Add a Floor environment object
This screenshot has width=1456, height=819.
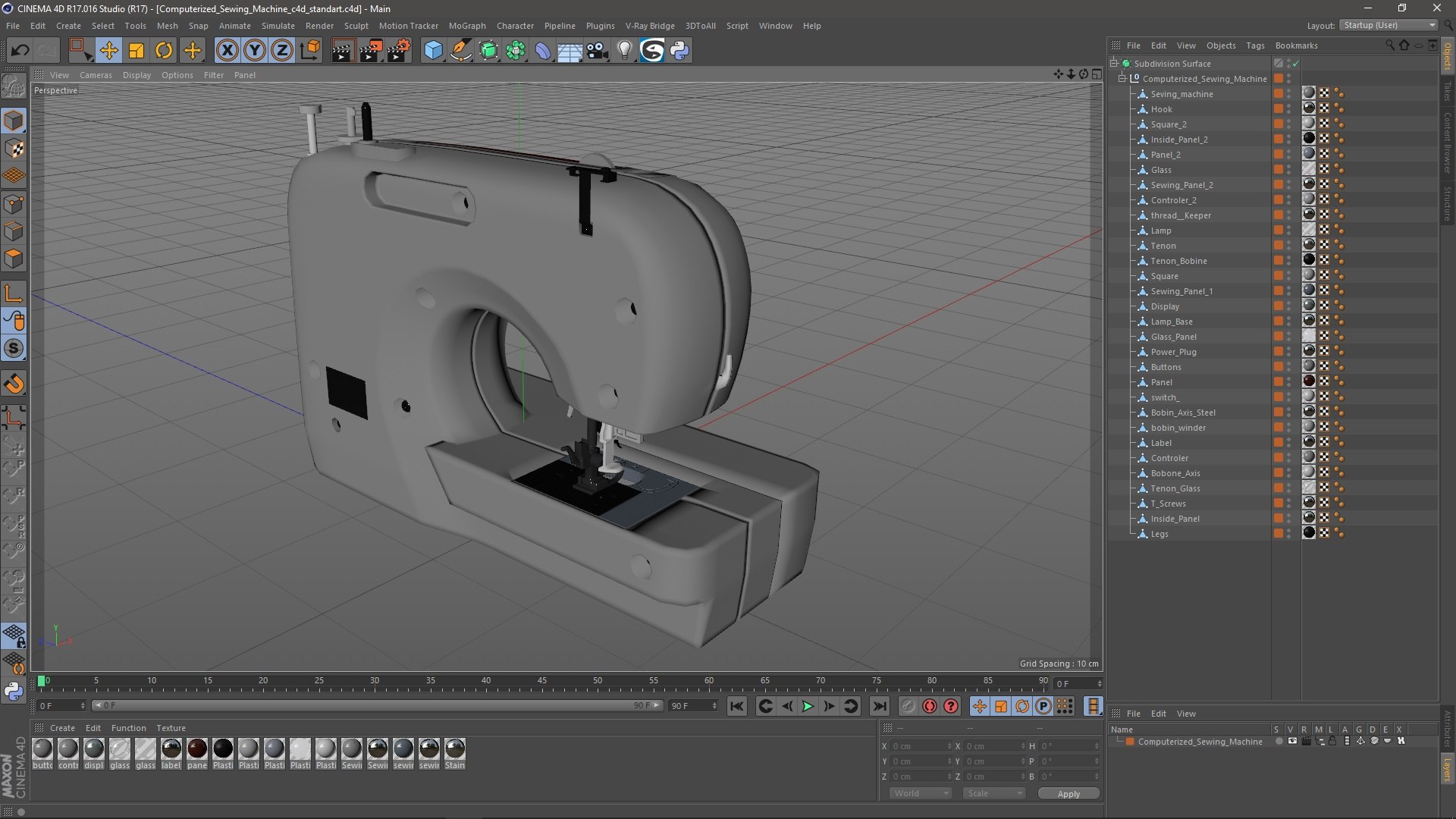click(570, 51)
